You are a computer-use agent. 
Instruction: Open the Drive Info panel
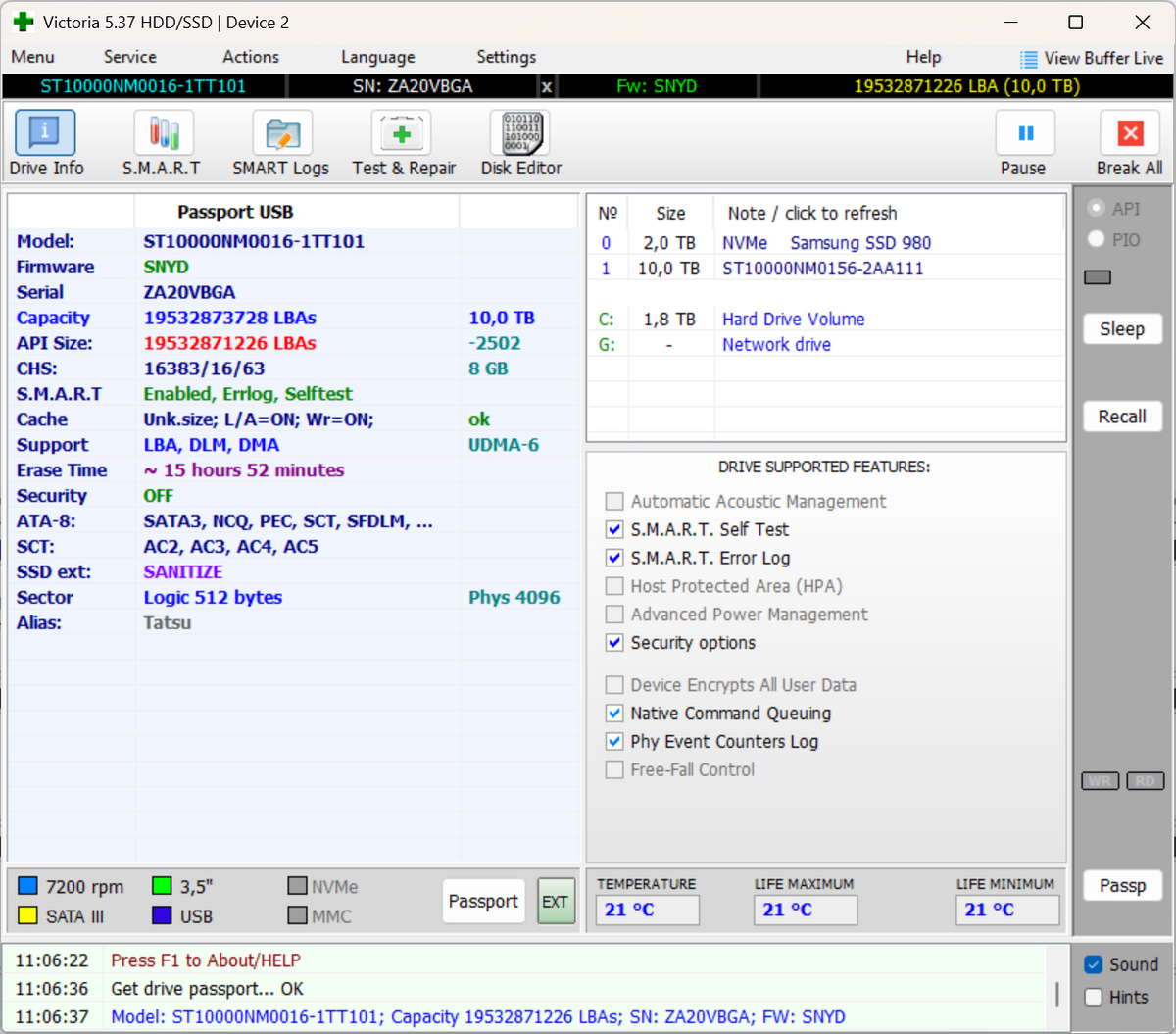[x=46, y=143]
